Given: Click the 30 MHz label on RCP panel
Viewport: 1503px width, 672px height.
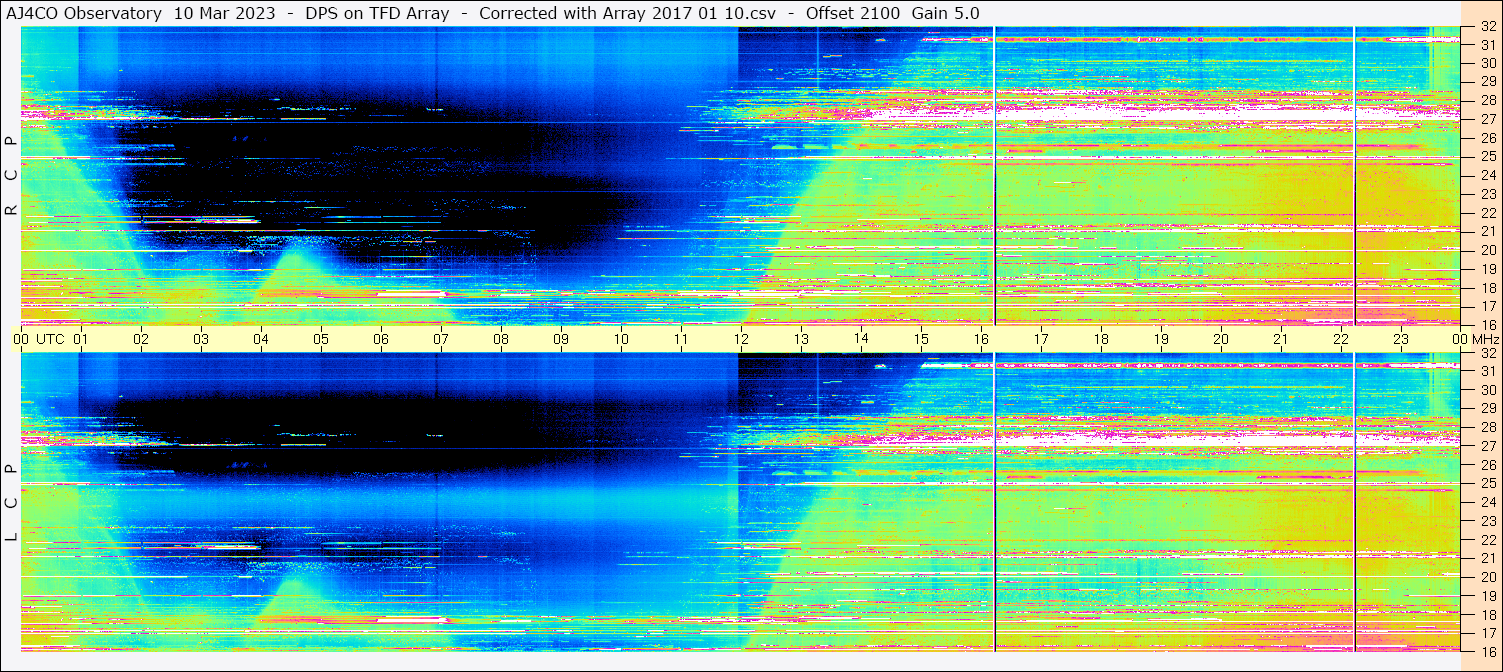Looking at the screenshot, I should [x=1488, y=64].
